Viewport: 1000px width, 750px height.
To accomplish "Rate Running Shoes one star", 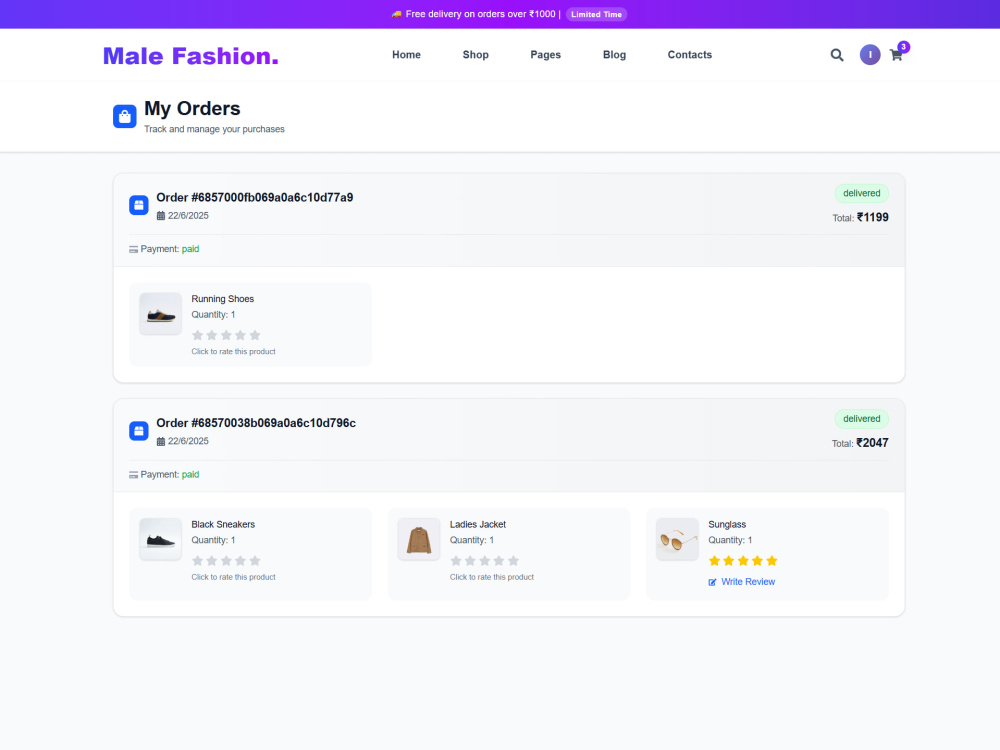I will [198, 335].
